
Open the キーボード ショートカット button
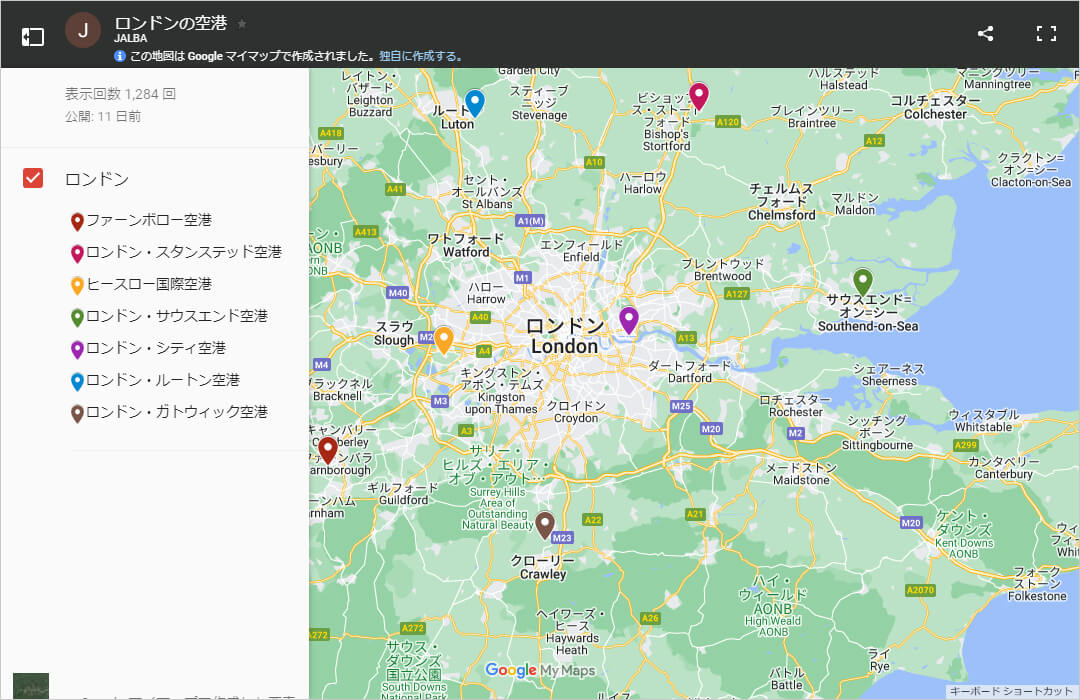(x=1011, y=691)
